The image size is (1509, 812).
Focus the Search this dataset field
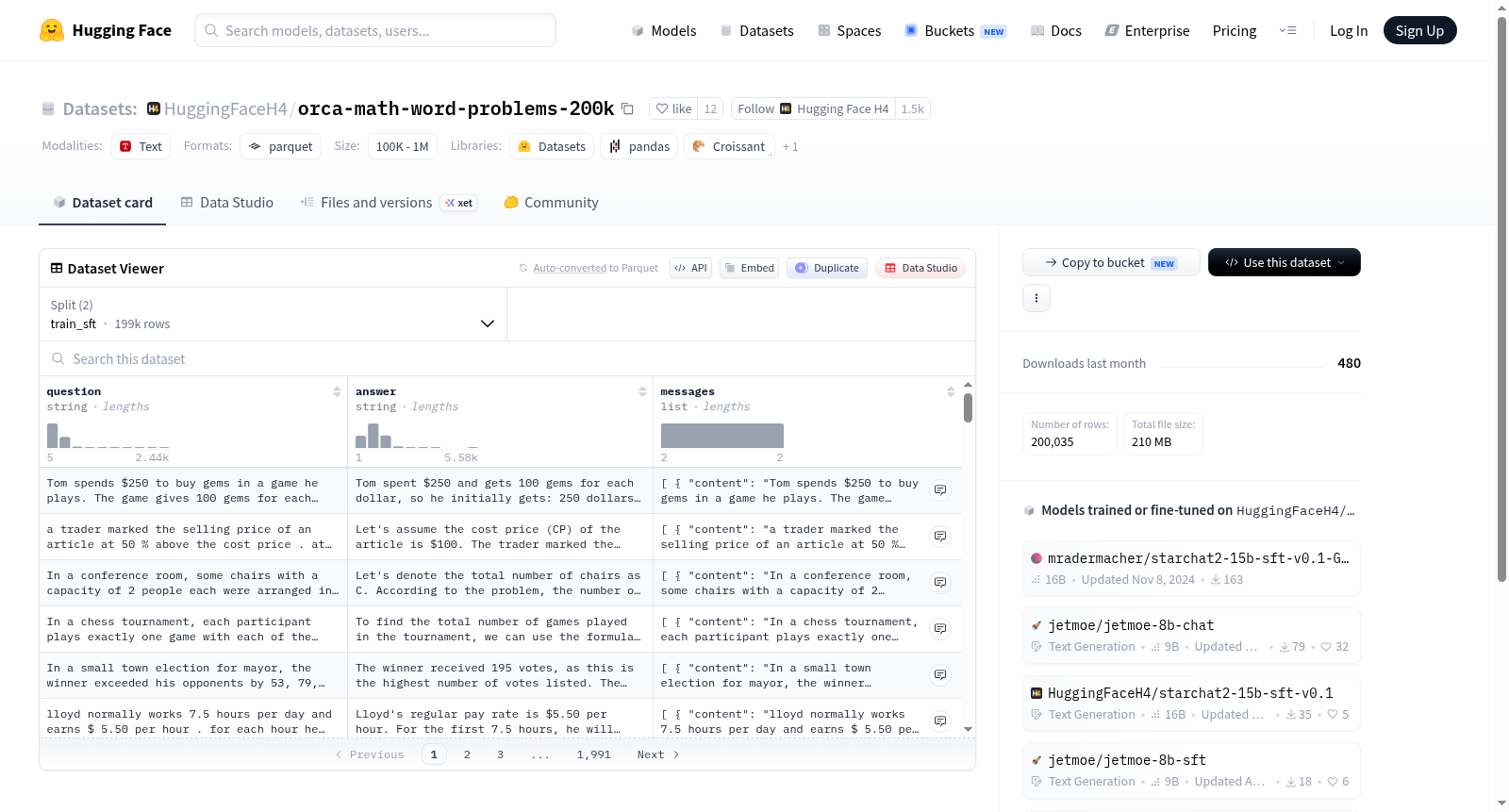point(507,358)
